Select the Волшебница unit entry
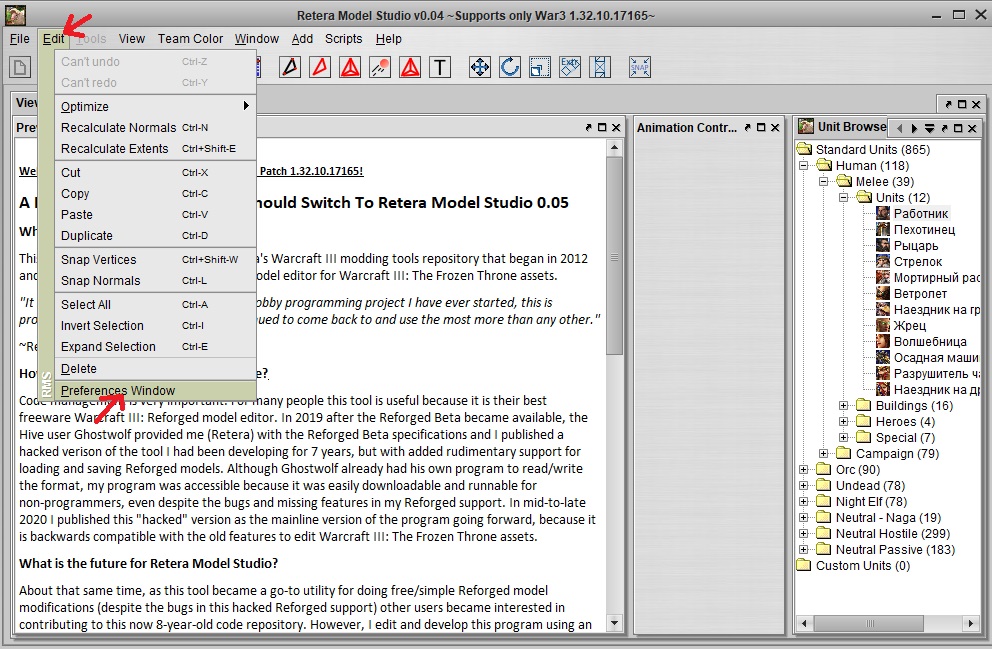Screen dimensions: 992x649 (x=929, y=341)
